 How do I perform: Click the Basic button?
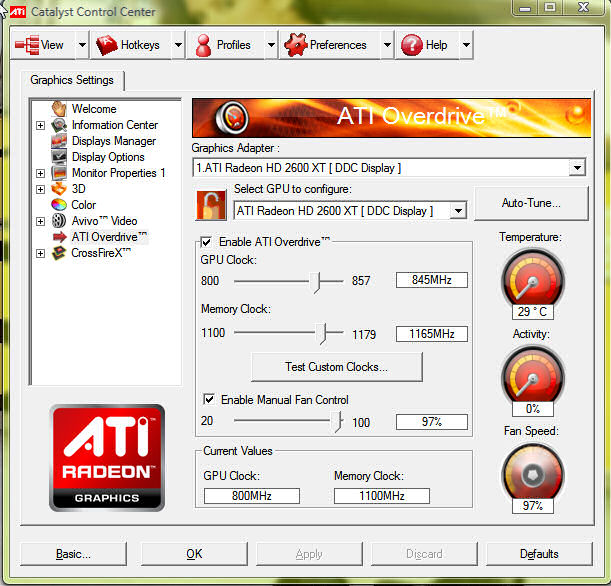click(73, 554)
